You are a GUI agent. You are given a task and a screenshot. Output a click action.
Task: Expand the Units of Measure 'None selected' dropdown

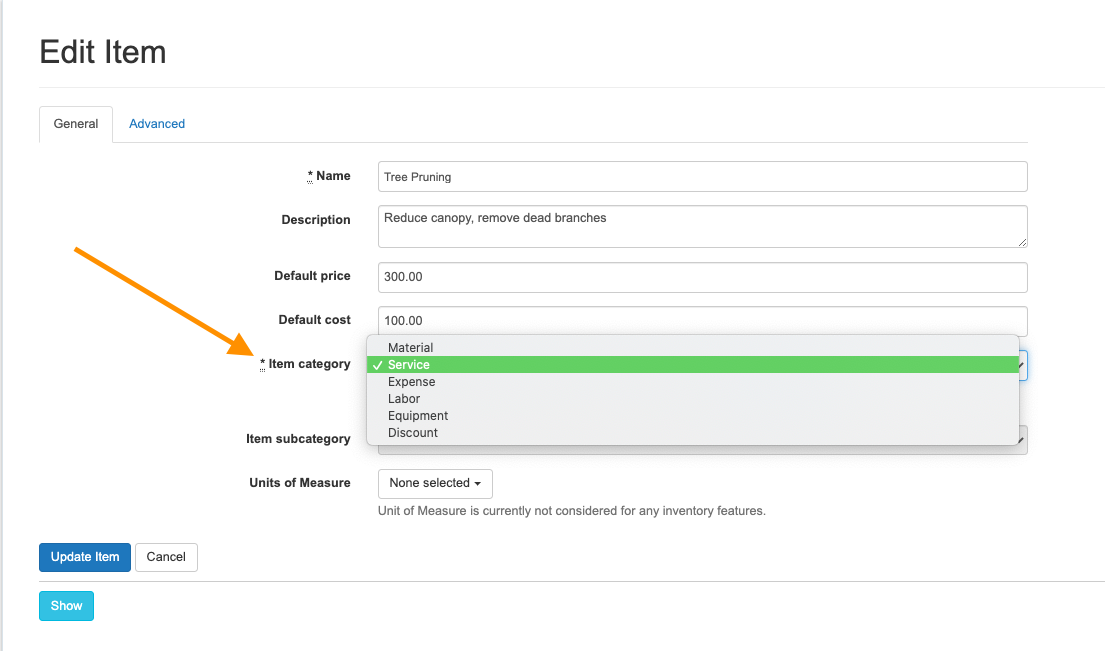click(435, 483)
